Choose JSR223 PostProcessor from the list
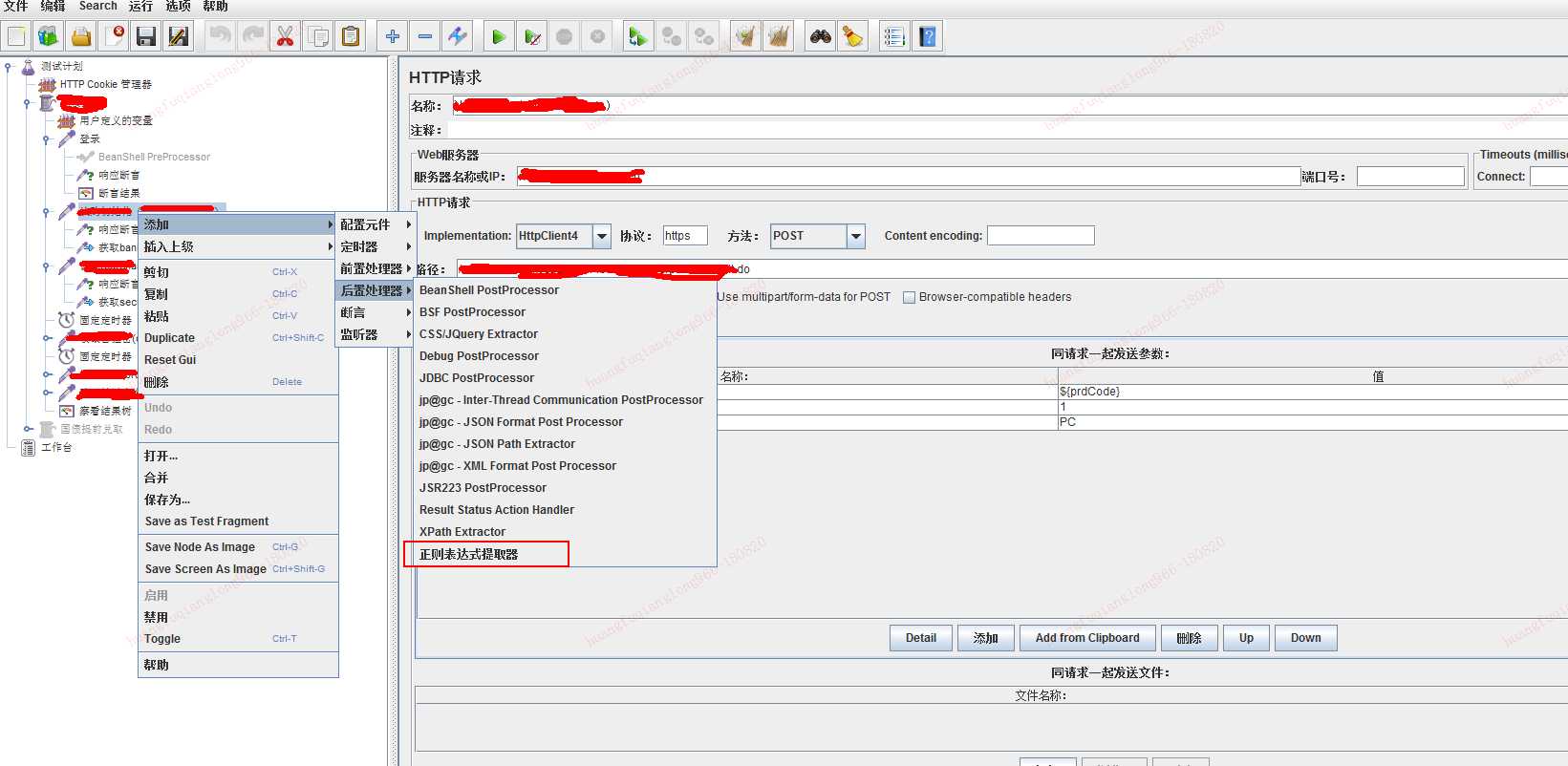This screenshot has width=1568, height=766. (x=565, y=488)
